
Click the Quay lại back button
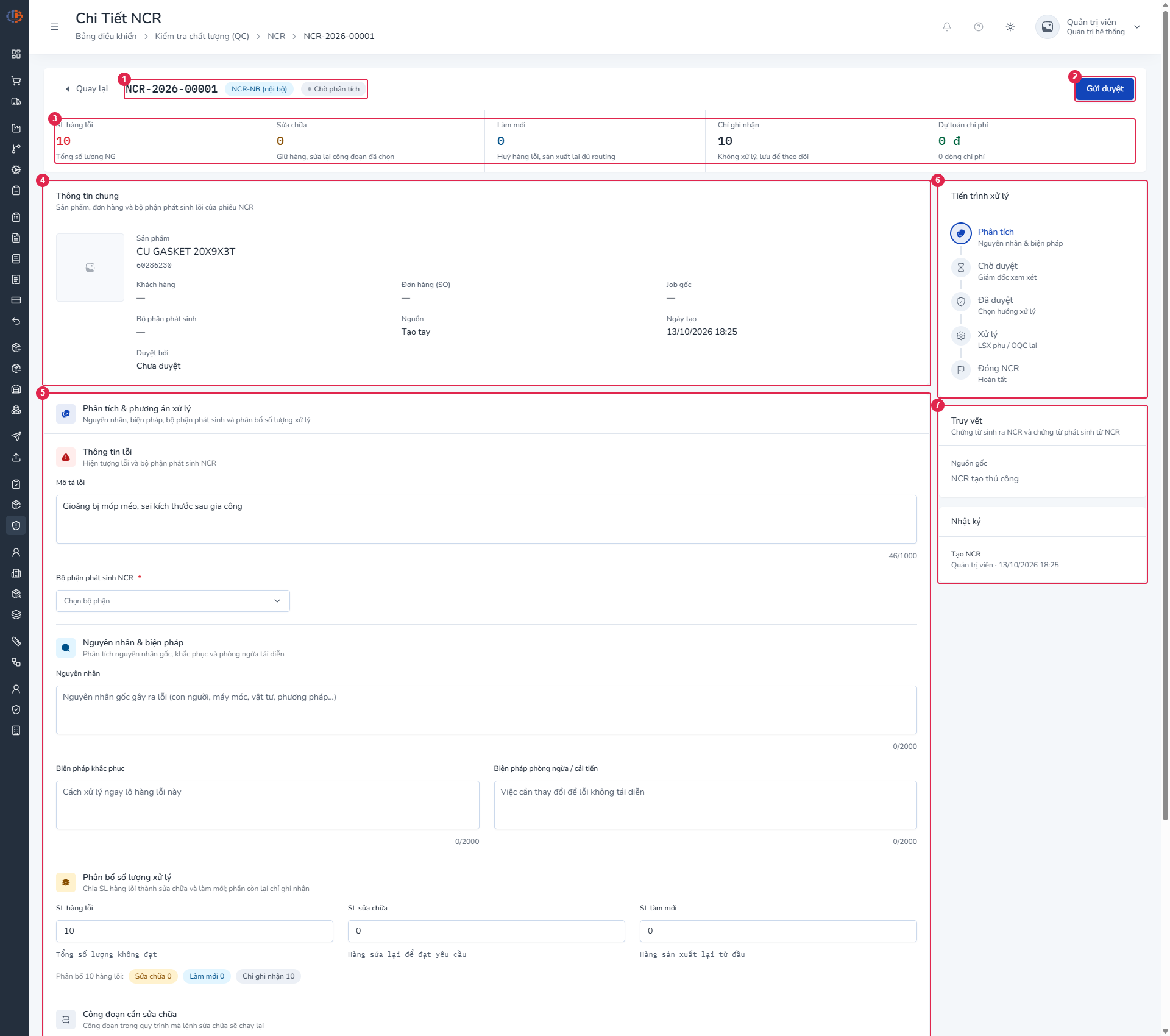[x=86, y=89]
